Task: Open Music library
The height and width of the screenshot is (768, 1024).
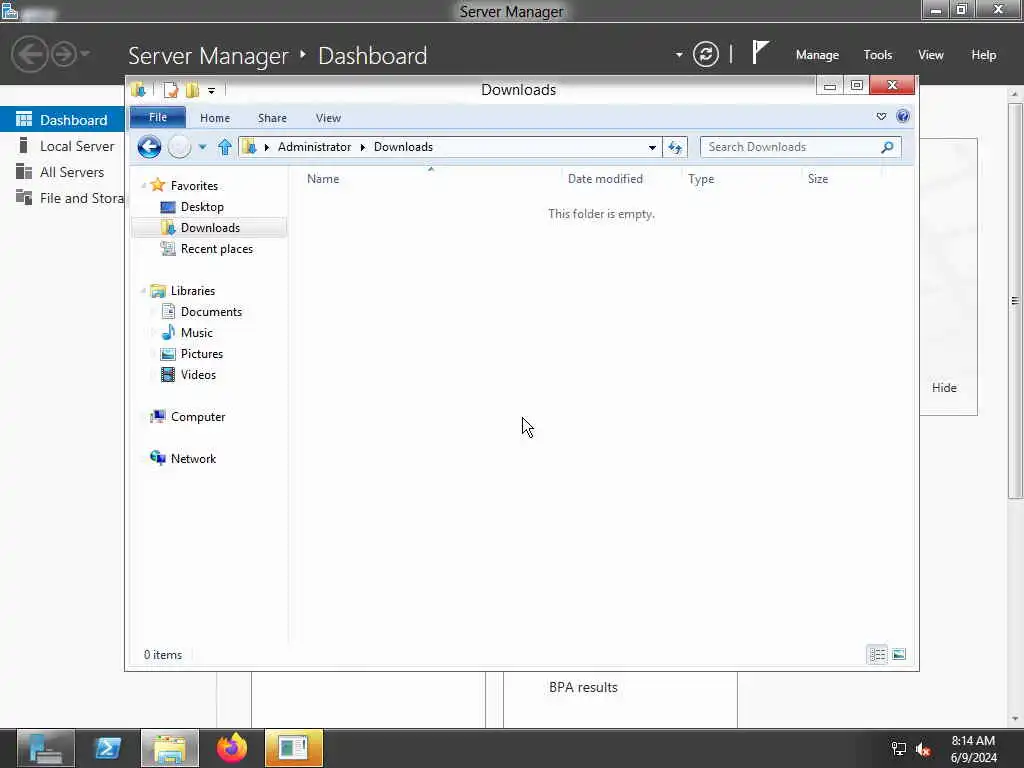Action: pyautogui.click(x=197, y=332)
